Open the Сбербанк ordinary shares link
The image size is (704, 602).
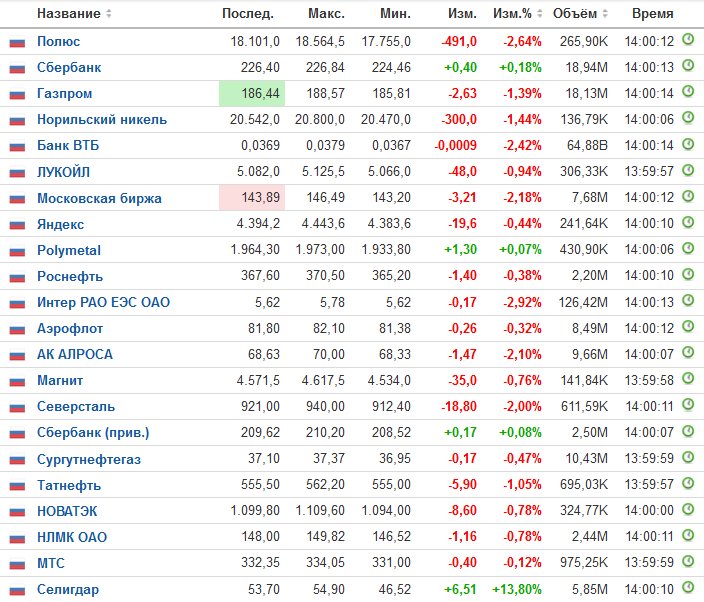pyautogui.click(x=69, y=67)
